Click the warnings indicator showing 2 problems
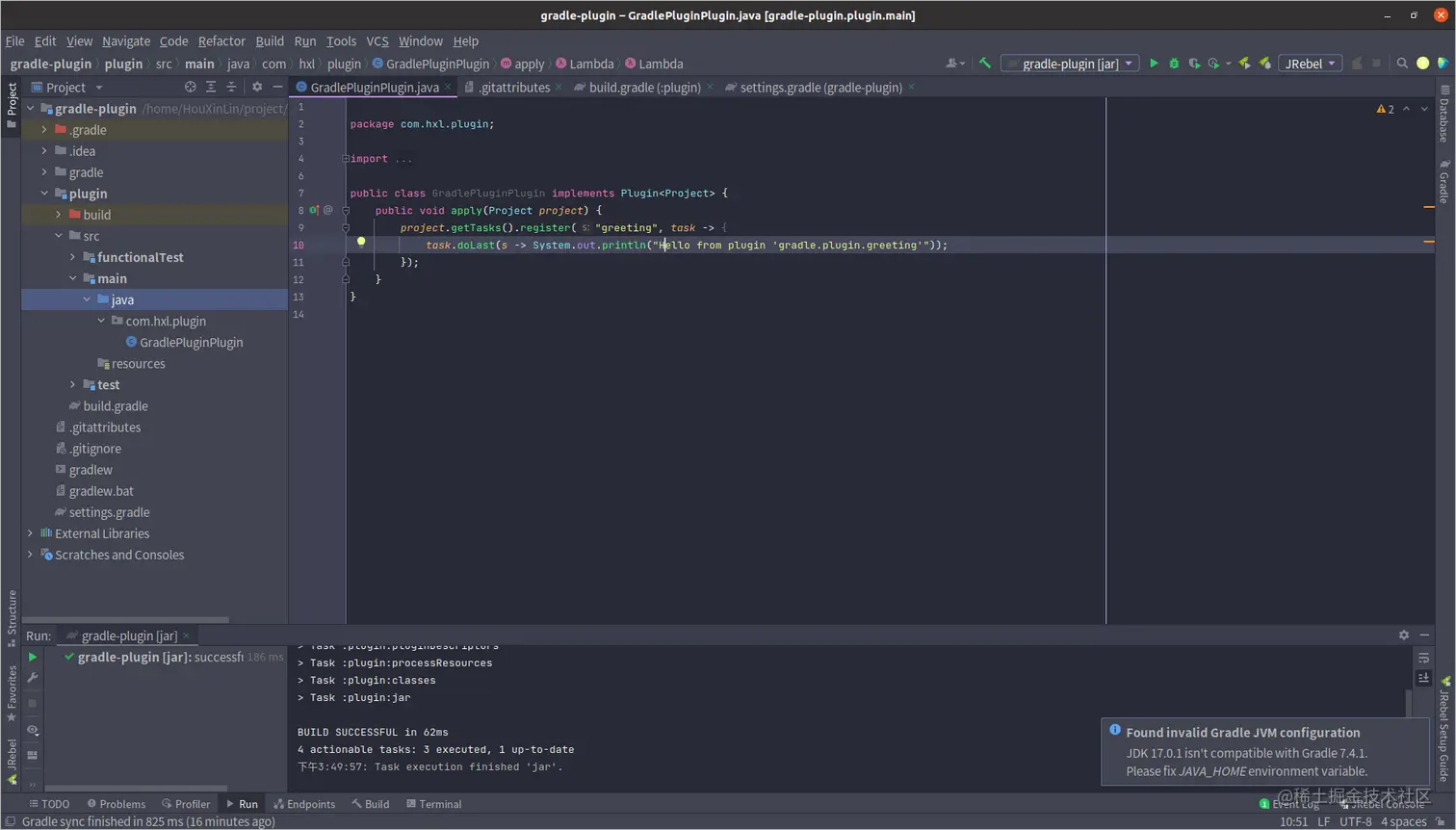The height and width of the screenshot is (830, 1456). pos(1386,109)
